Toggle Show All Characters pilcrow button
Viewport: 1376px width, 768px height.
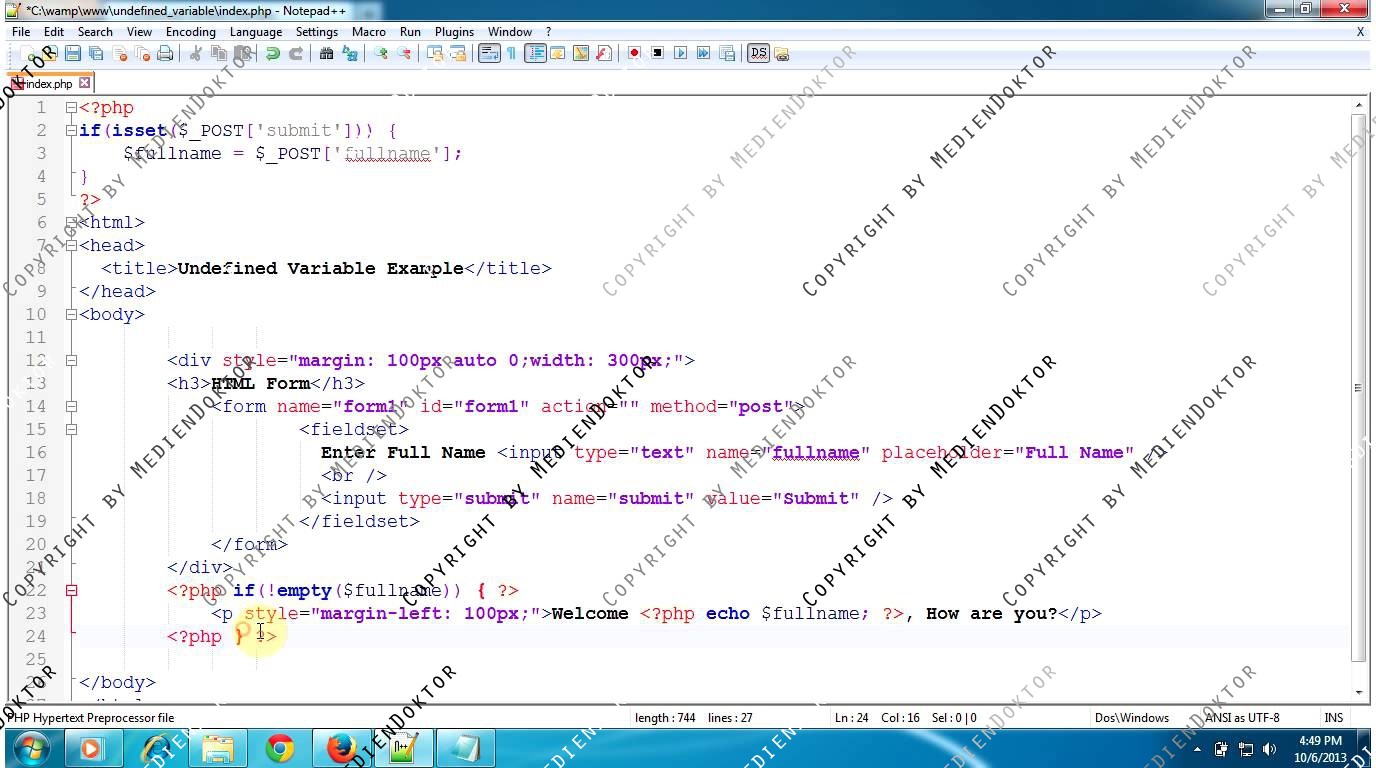511,54
